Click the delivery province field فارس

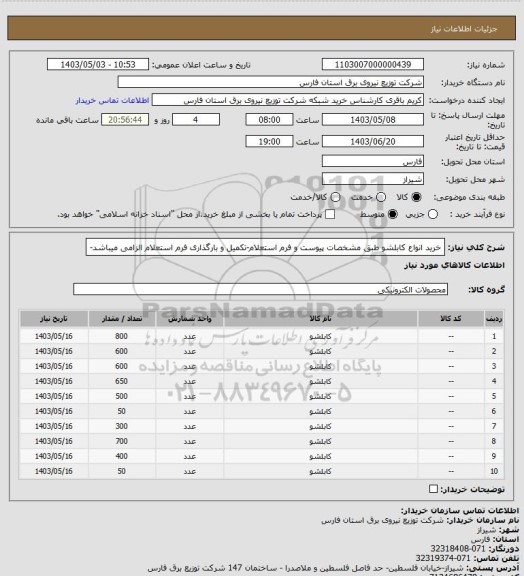coord(373,161)
